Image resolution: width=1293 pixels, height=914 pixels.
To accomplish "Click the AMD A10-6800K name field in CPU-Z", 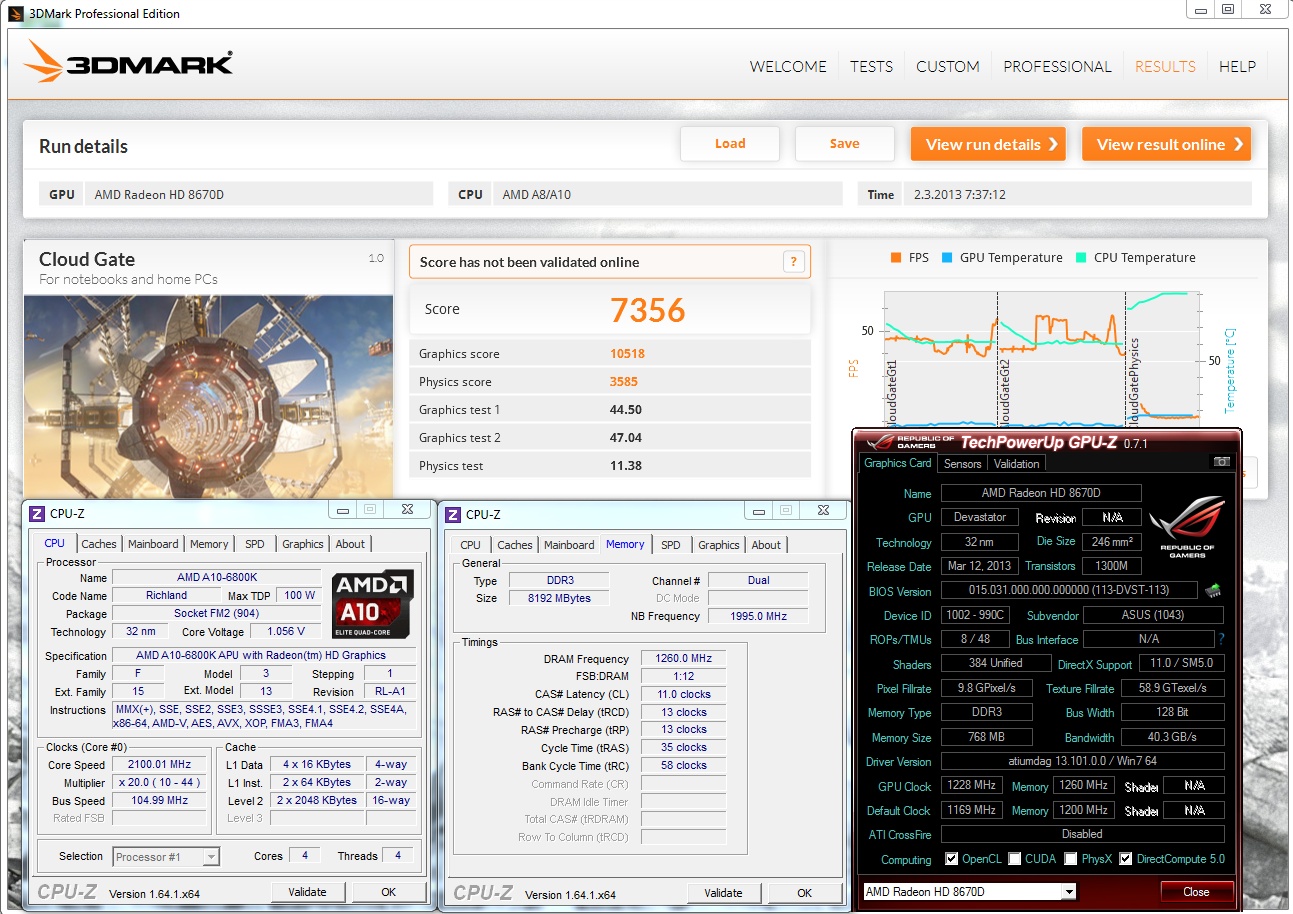I will point(217,578).
